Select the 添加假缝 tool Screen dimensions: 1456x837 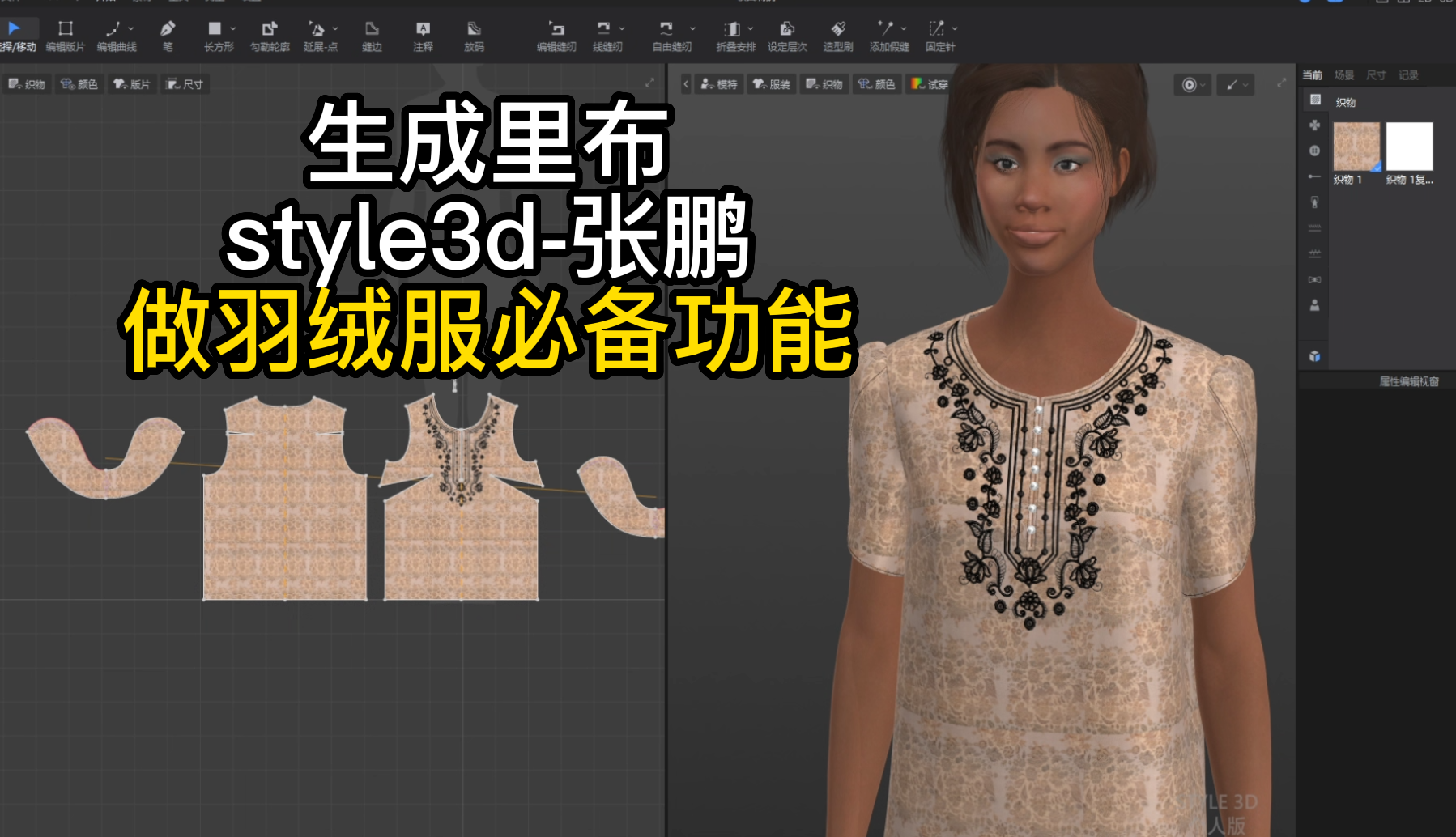tap(888, 36)
